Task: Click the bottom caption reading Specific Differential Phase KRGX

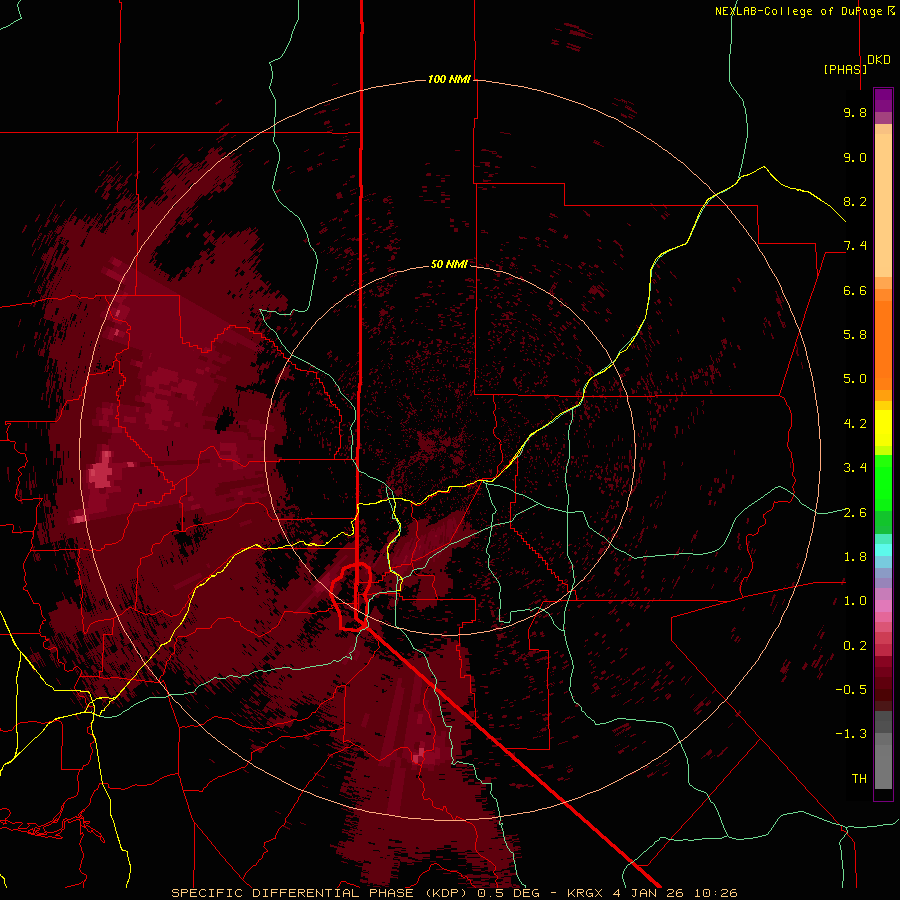Action: [x=454, y=893]
